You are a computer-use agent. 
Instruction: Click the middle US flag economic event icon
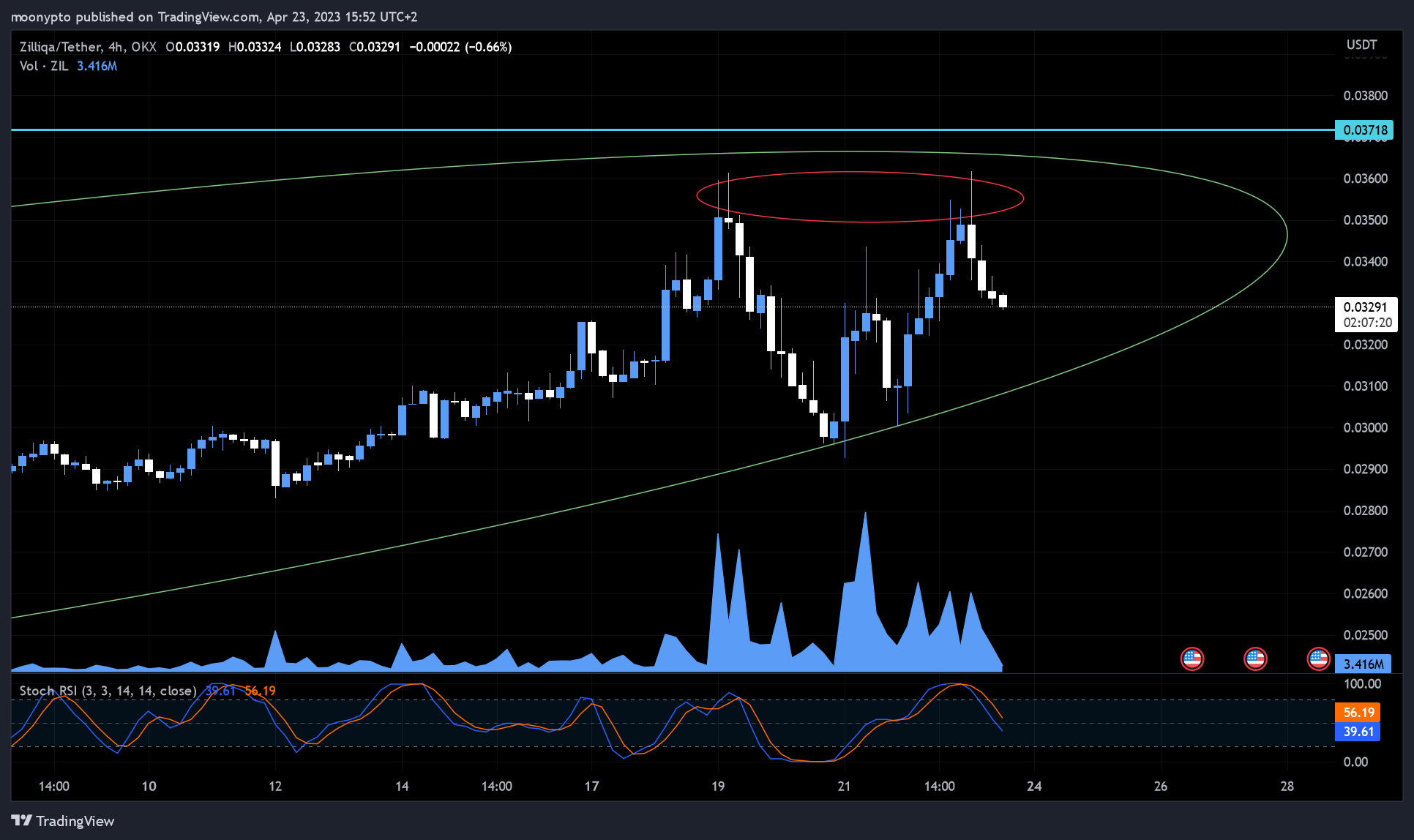point(1255,659)
